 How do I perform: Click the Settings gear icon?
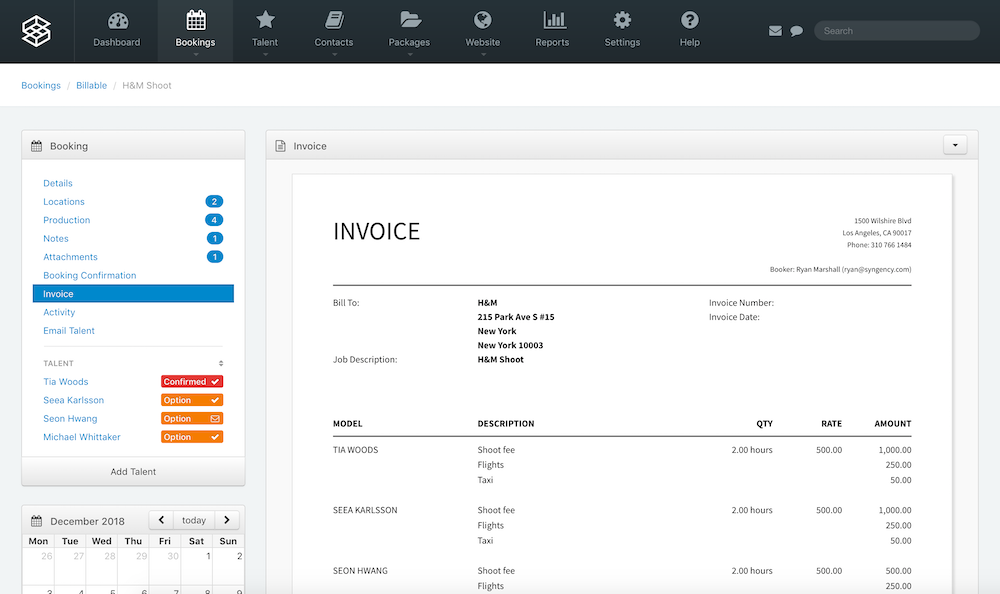pos(622,20)
